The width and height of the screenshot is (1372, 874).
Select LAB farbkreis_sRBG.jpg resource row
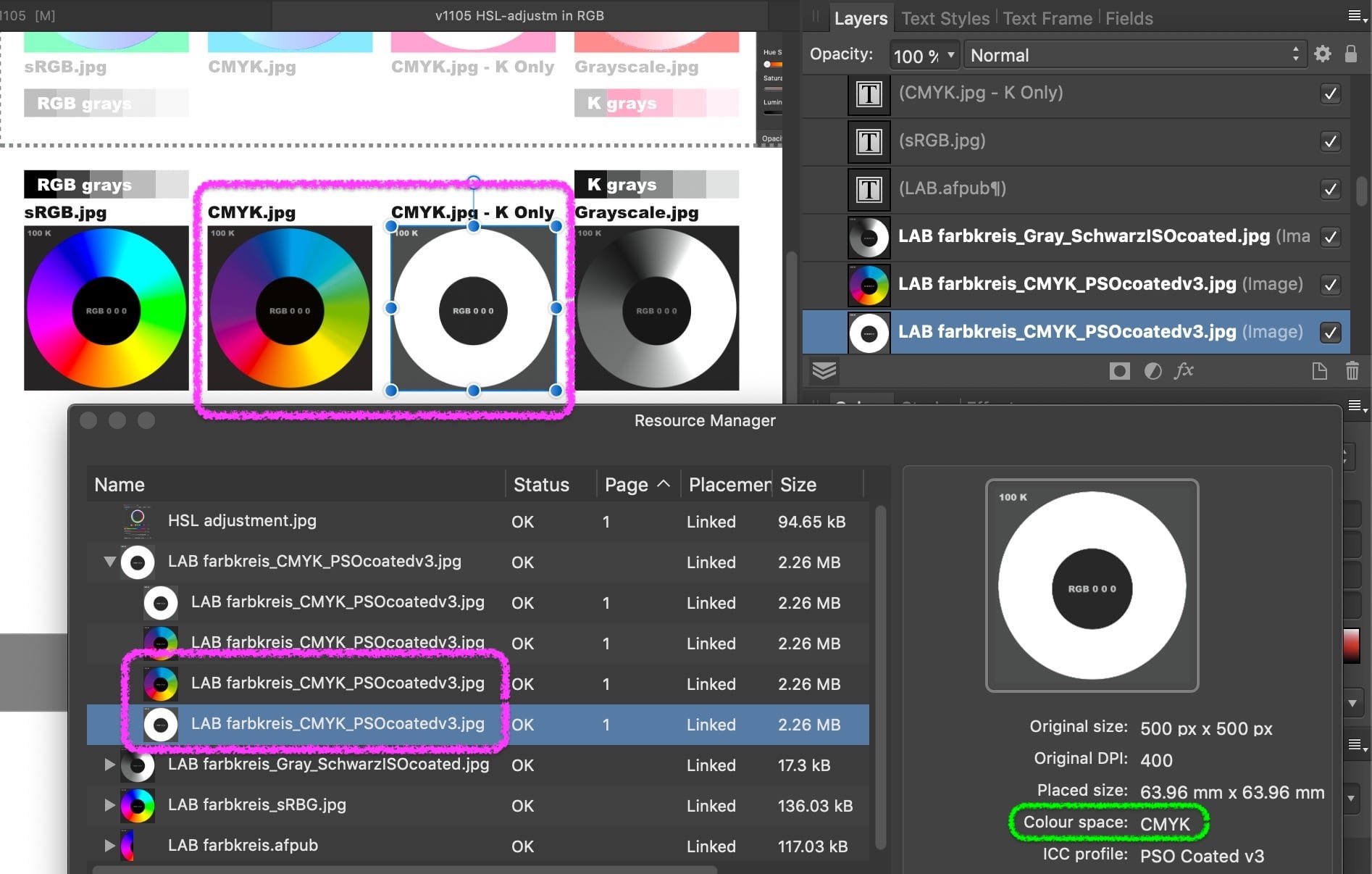[x=478, y=805]
